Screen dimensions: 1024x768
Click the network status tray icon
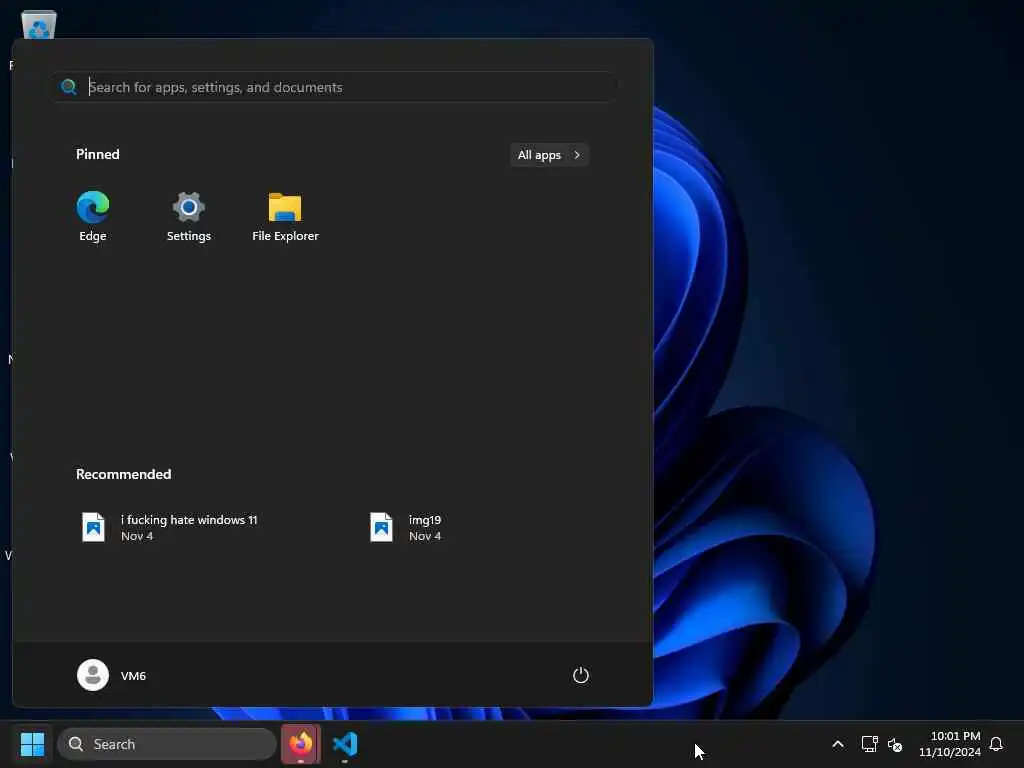pyautogui.click(x=869, y=744)
